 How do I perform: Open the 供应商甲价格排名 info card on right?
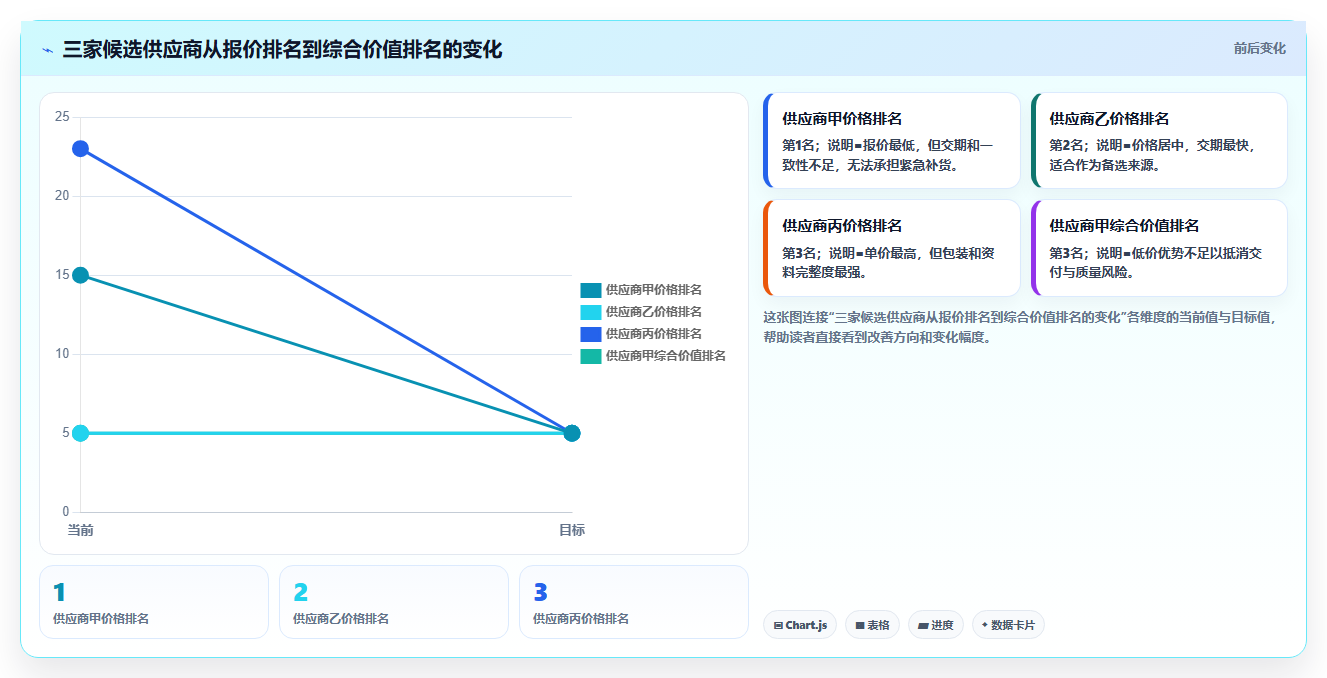coord(891,140)
